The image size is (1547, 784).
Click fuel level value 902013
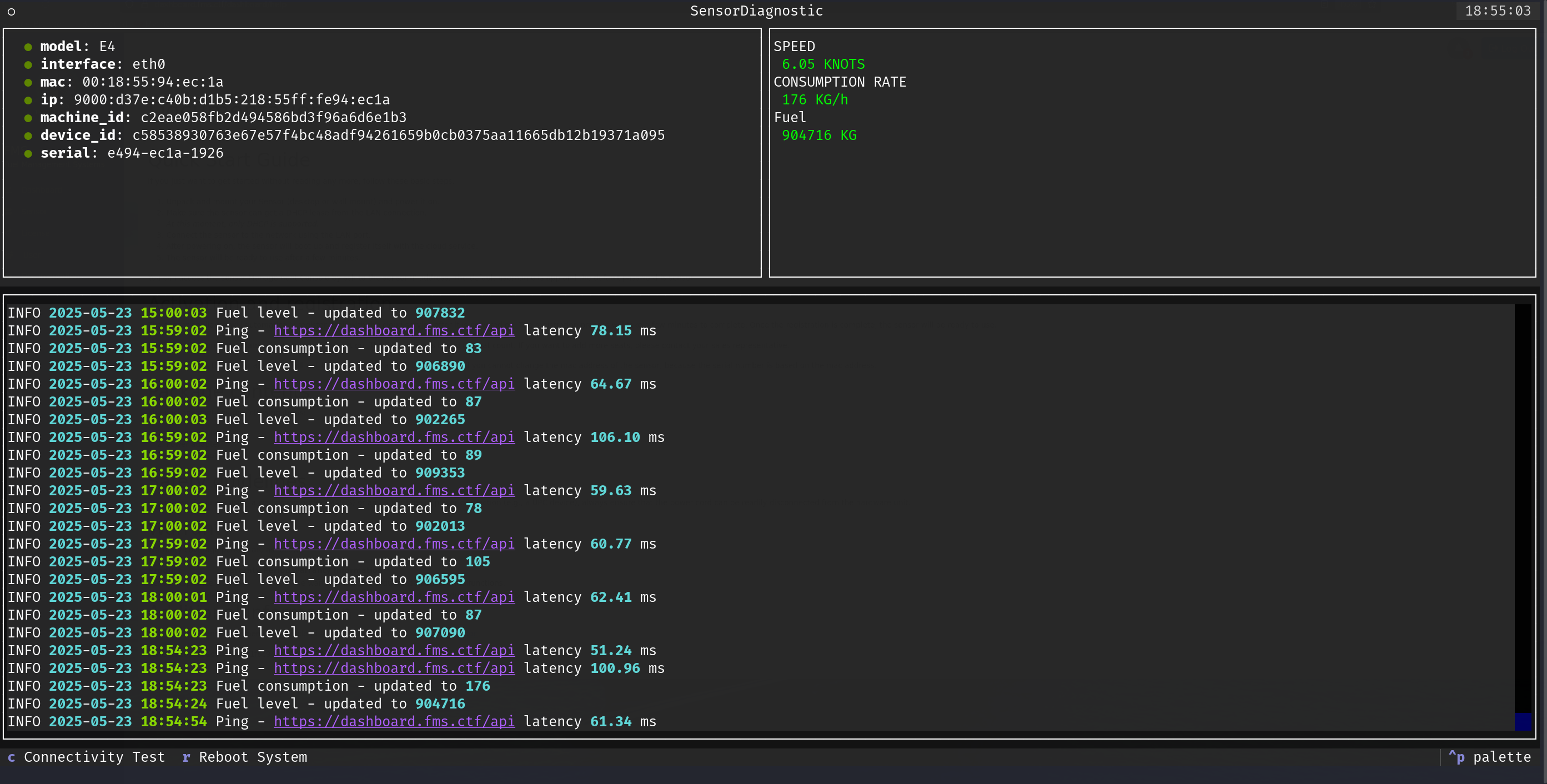440,526
